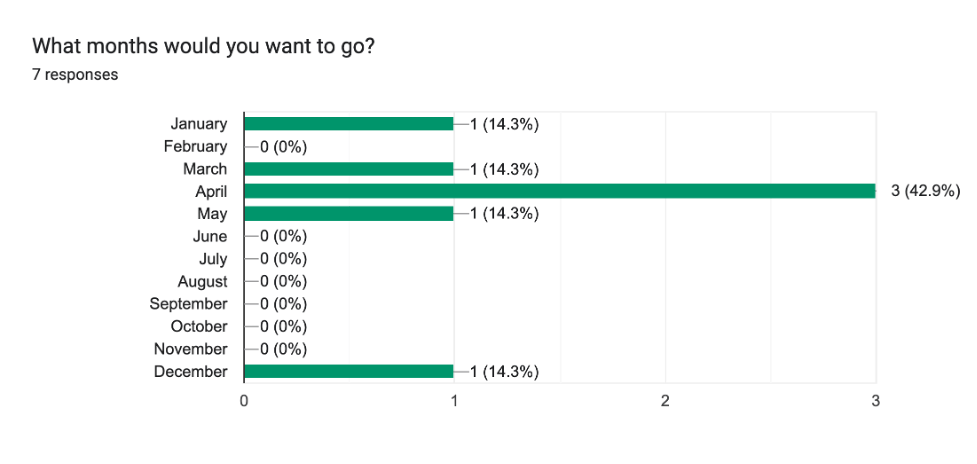Click the March green bar
The height and width of the screenshot is (464, 977).
349,168
